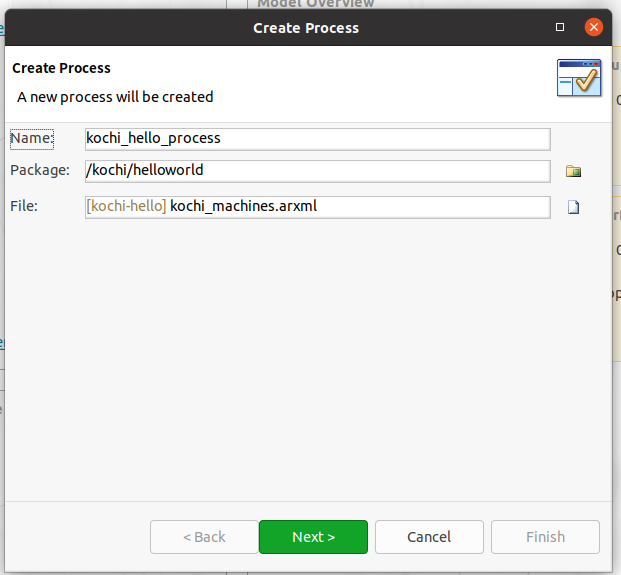This screenshot has width=621, height=575.
Task: Focus the Name field with kochi_hello_process
Action: 318,139
